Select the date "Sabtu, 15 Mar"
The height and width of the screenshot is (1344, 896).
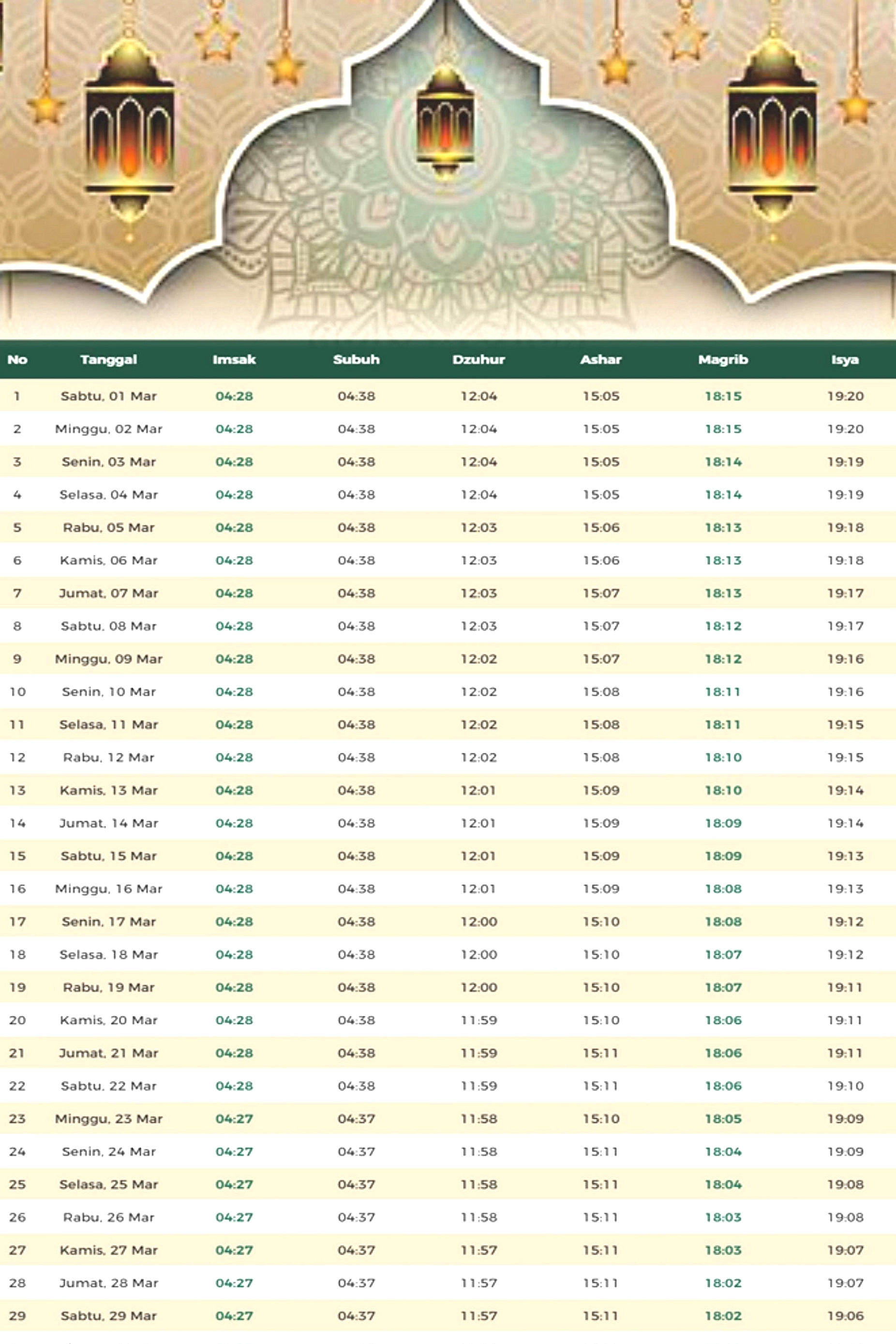(108, 856)
